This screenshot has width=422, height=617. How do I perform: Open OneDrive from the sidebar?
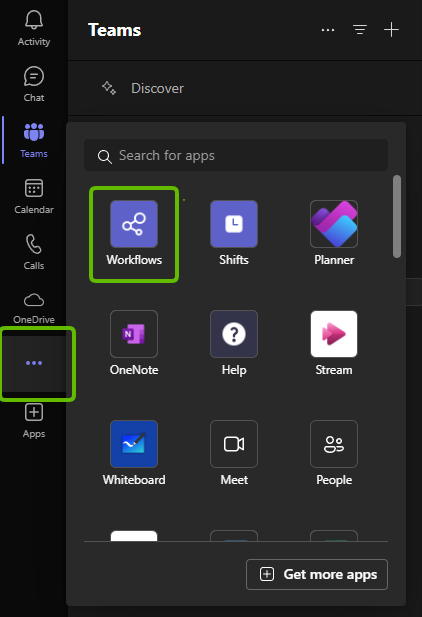[34, 308]
